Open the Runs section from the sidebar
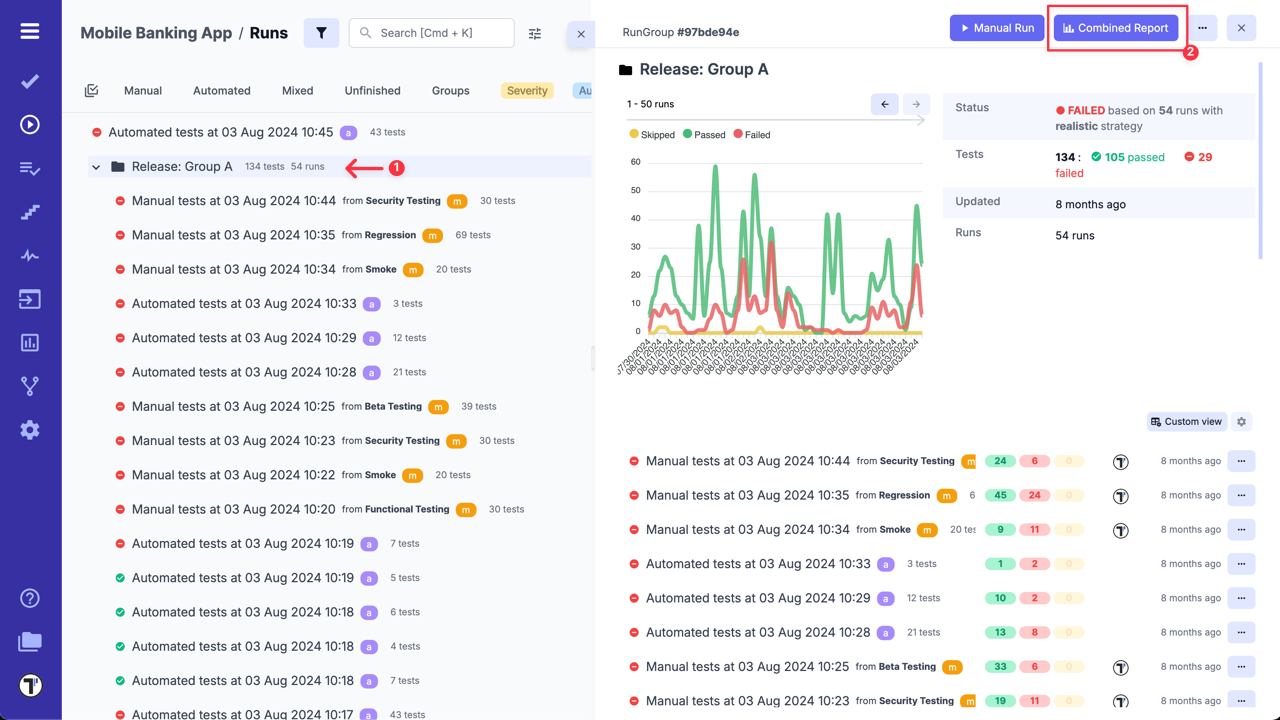Screen dimensions: 1280x720 [29, 124]
